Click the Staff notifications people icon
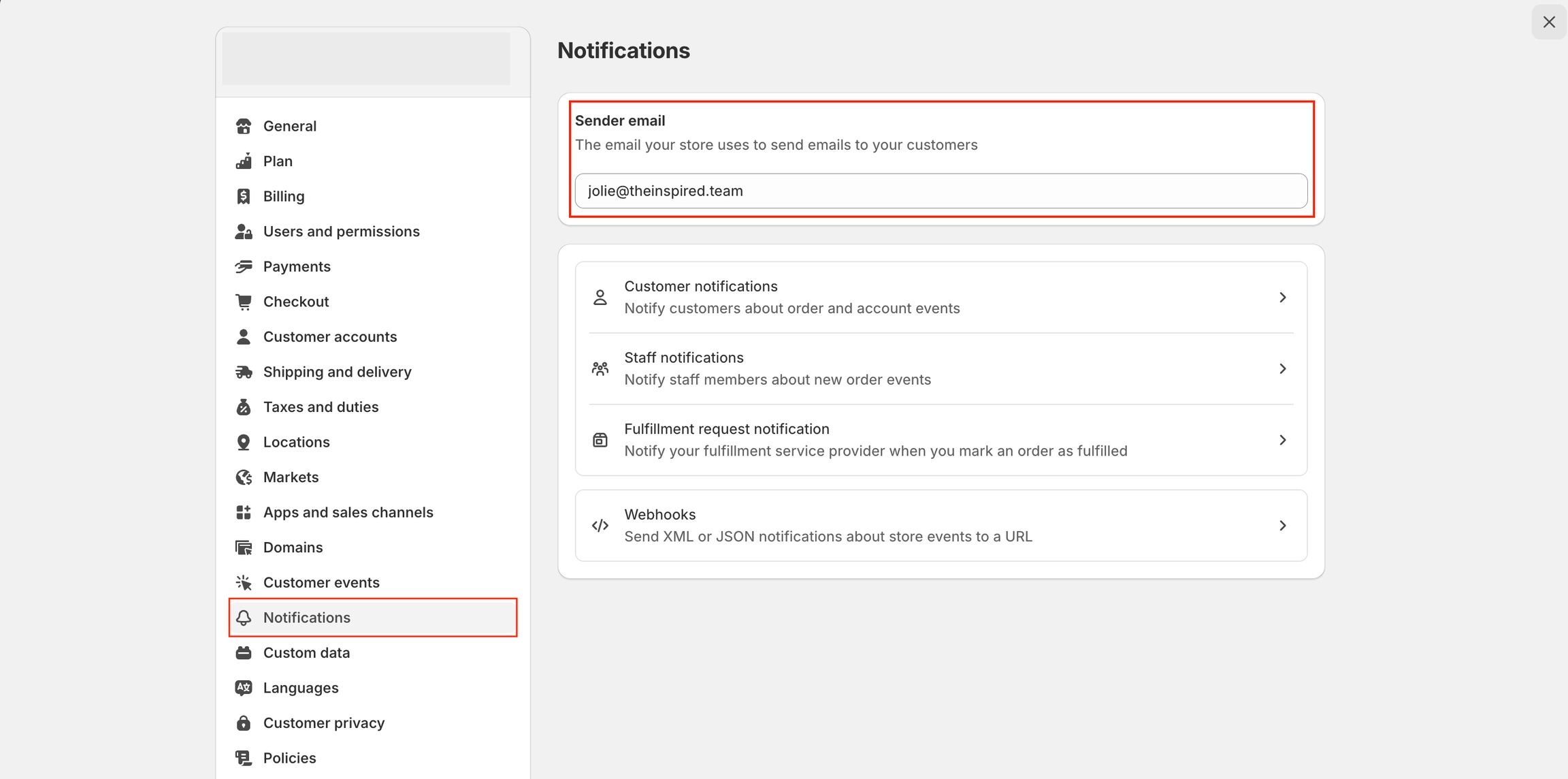Image resolution: width=1568 pixels, height=779 pixels. tap(600, 368)
